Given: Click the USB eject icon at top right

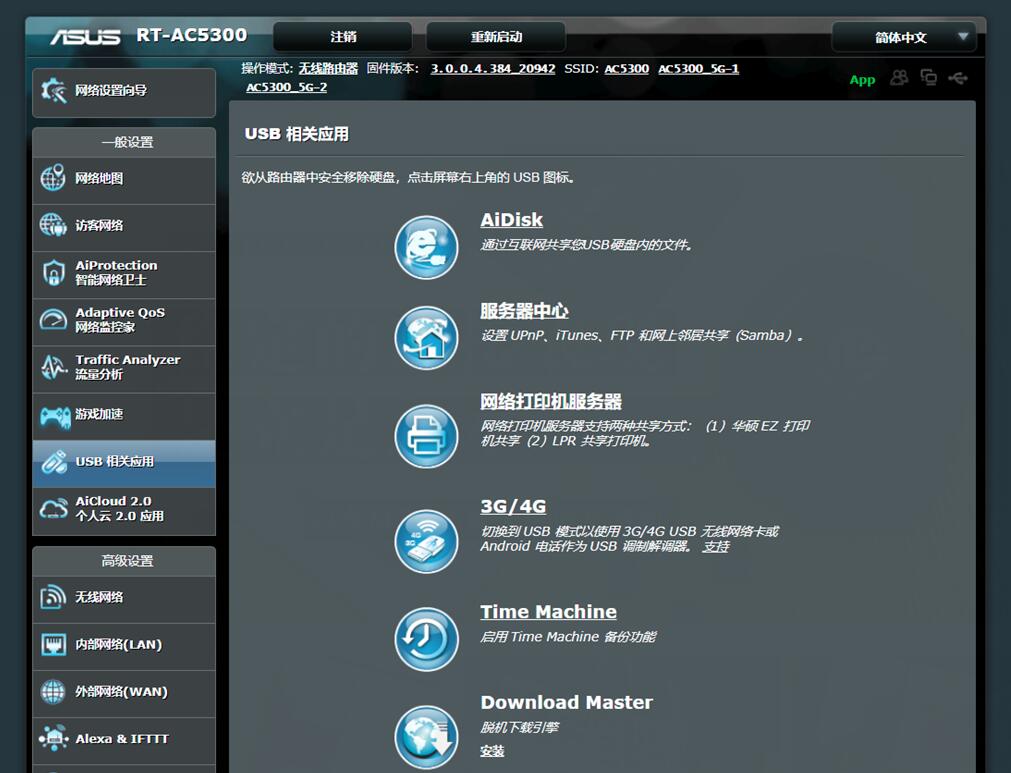Looking at the screenshot, I should [957, 79].
